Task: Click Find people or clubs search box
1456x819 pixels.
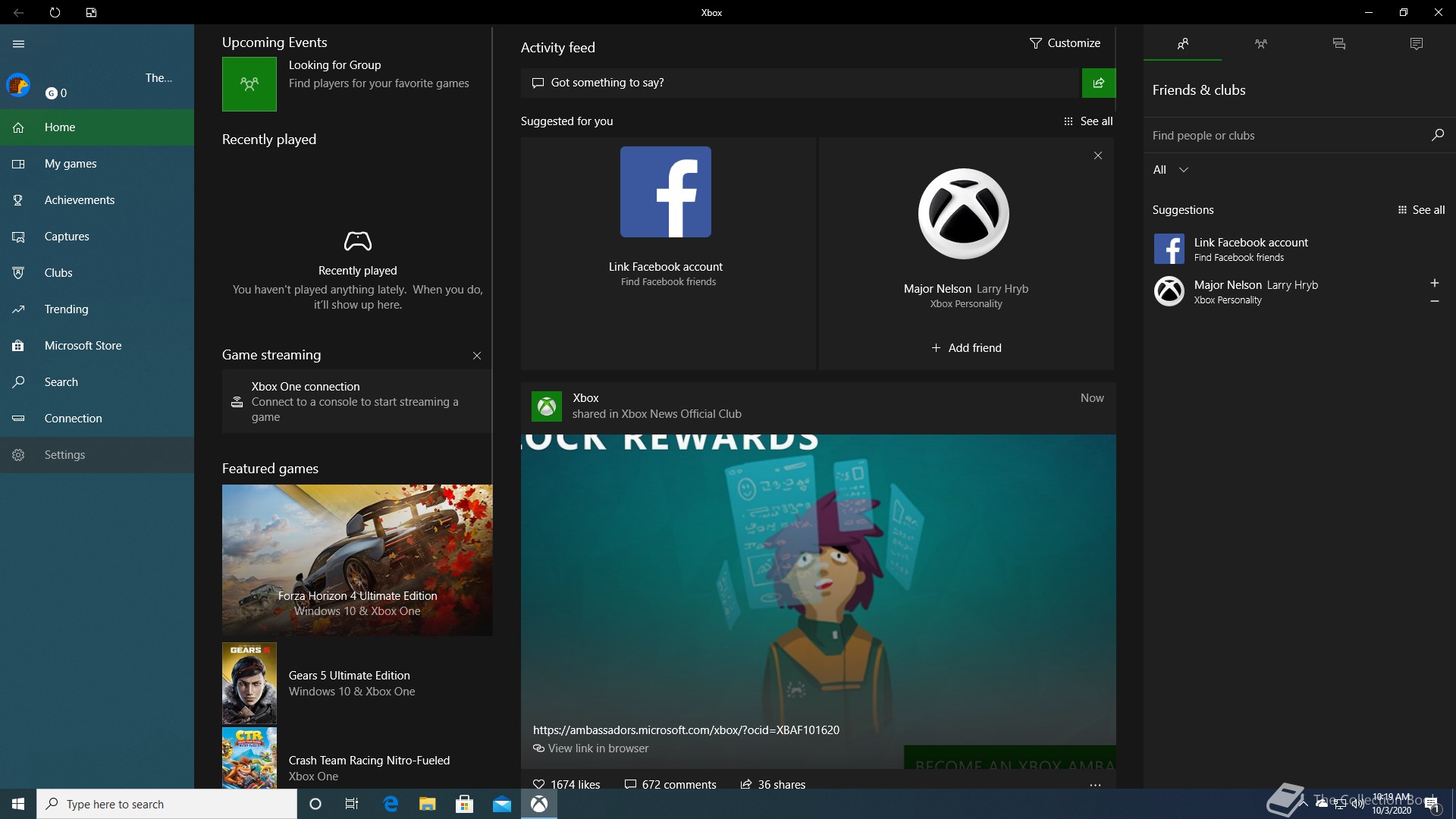Action: point(1285,136)
